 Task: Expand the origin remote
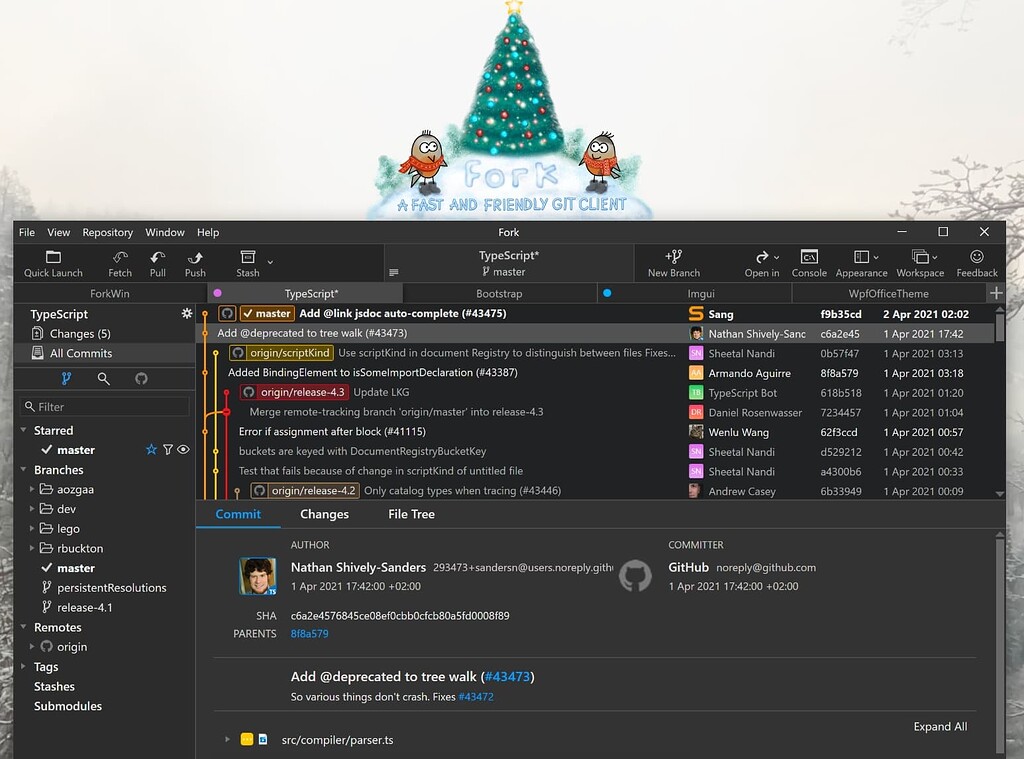click(31, 646)
